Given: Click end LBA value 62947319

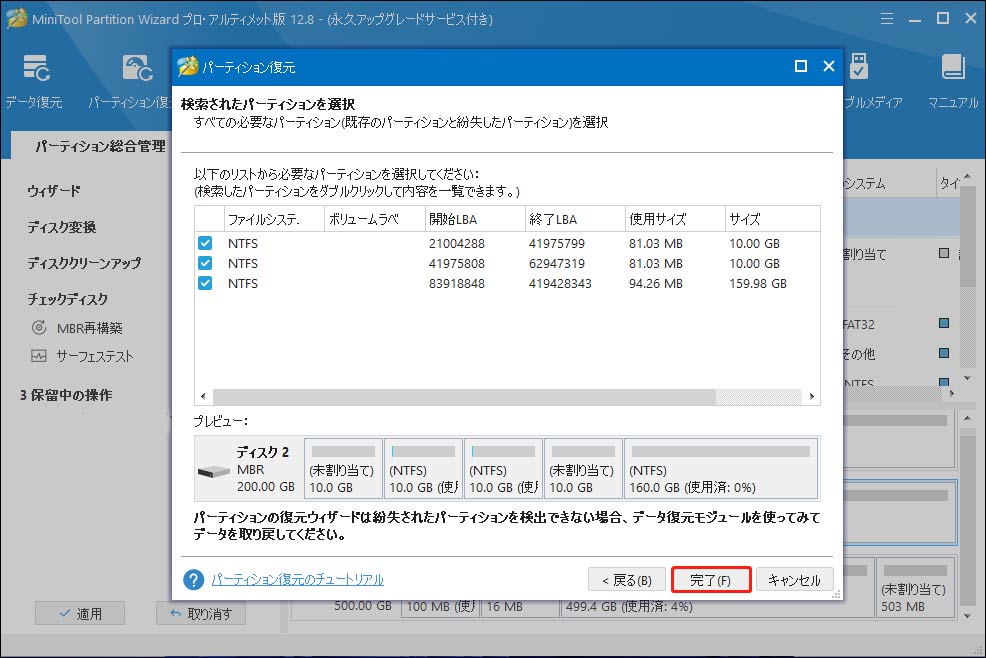Looking at the screenshot, I should pyautogui.click(x=557, y=264).
